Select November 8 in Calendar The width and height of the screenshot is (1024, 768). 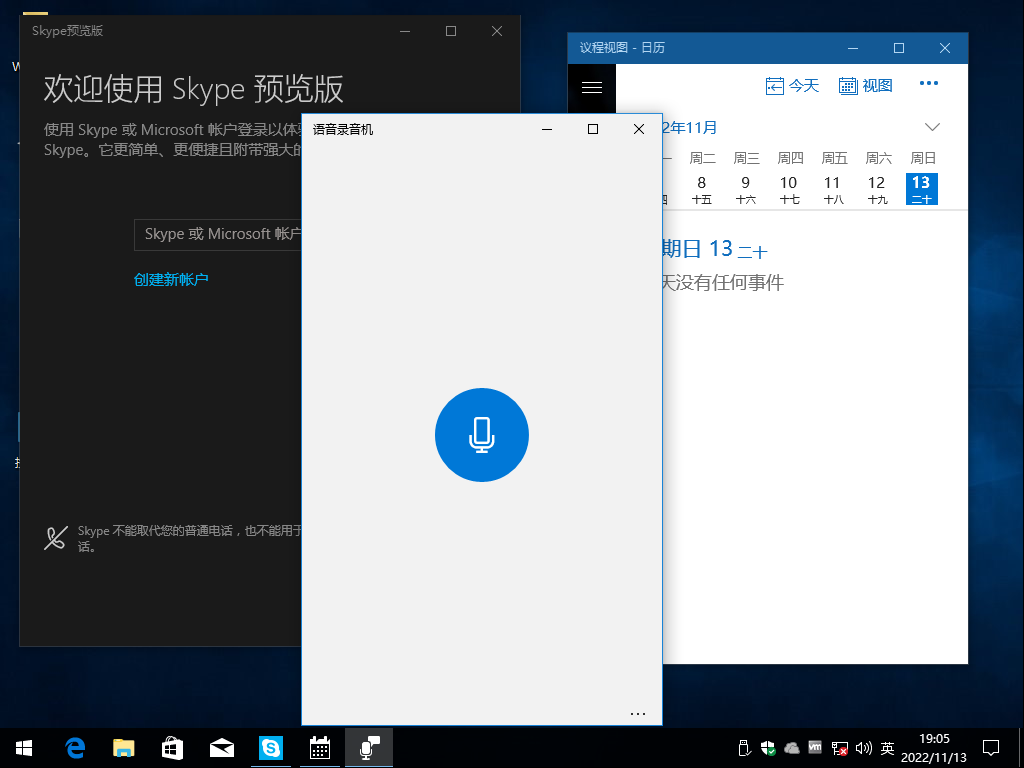(x=702, y=189)
